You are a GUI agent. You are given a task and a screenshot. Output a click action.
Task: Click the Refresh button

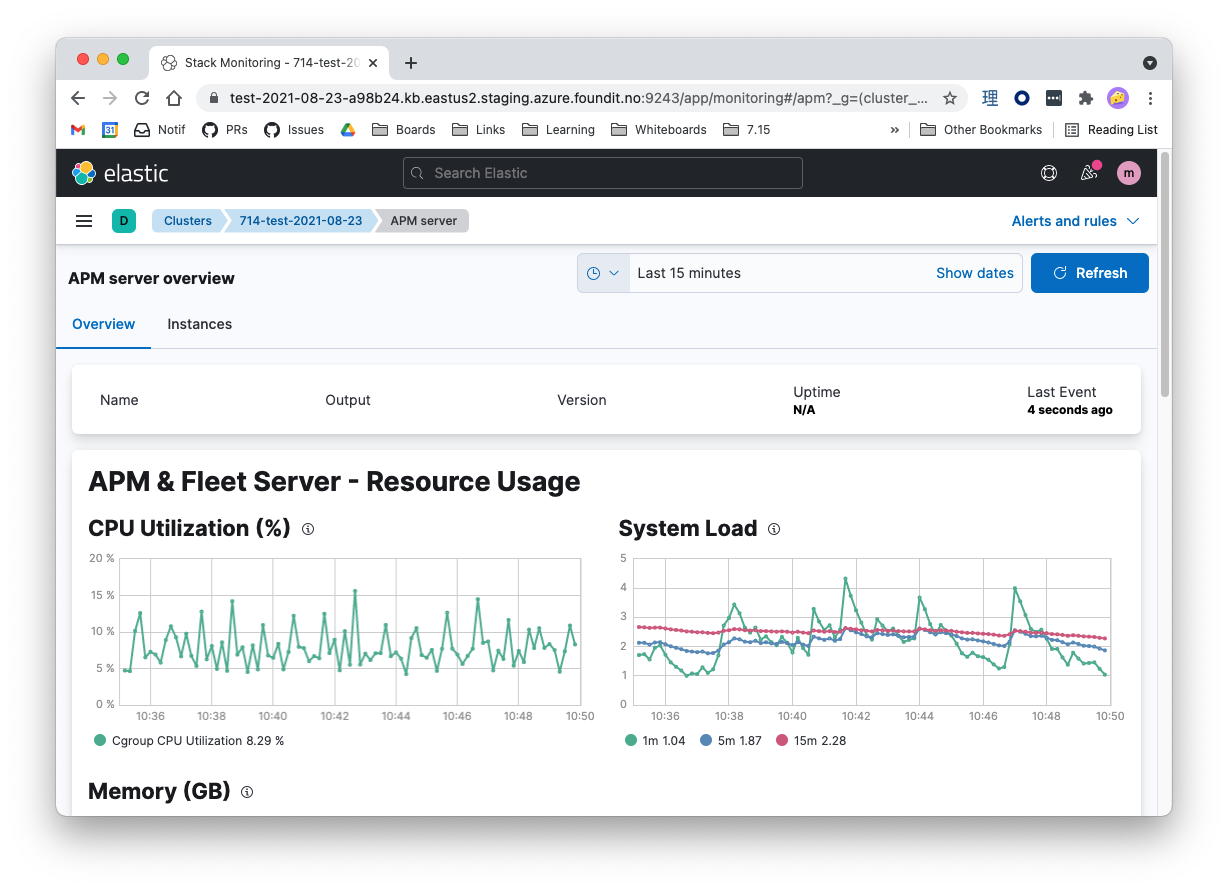1090,273
